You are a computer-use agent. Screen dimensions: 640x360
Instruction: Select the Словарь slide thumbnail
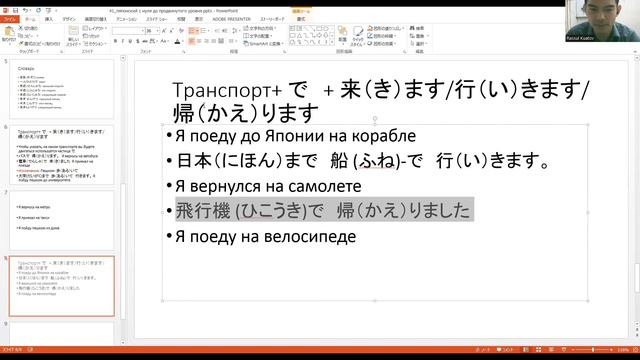click(62, 89)
